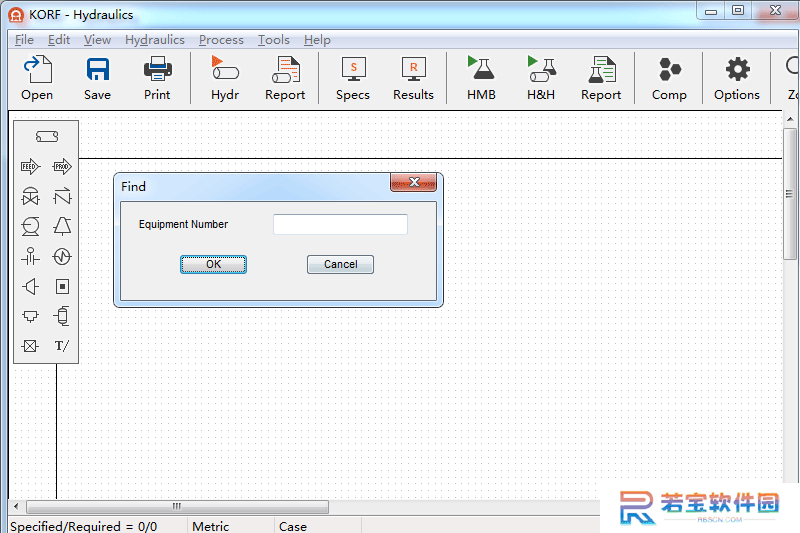The image size is (800, 533).
Task: Select the tee tool
Action: tap(31, 316)
